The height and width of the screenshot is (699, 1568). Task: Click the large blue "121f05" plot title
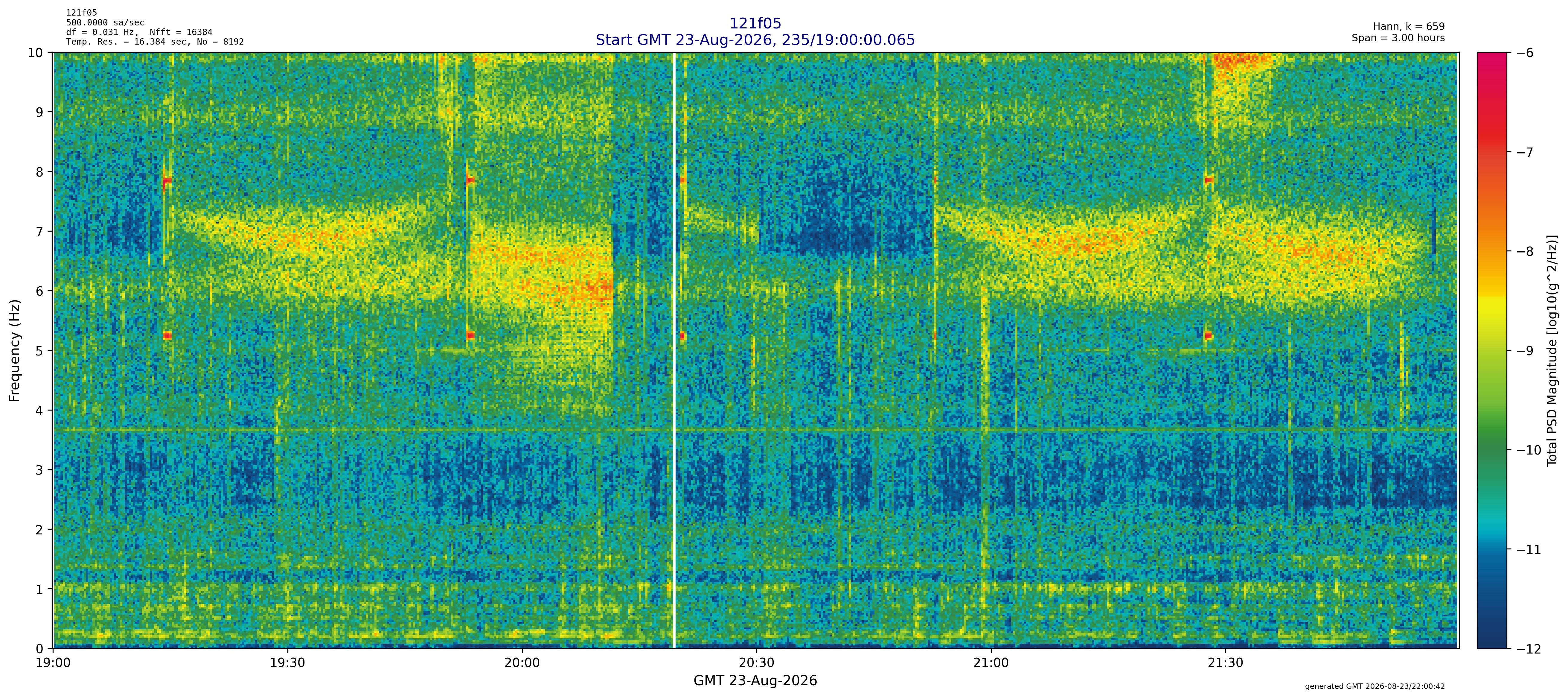[755, 24]
